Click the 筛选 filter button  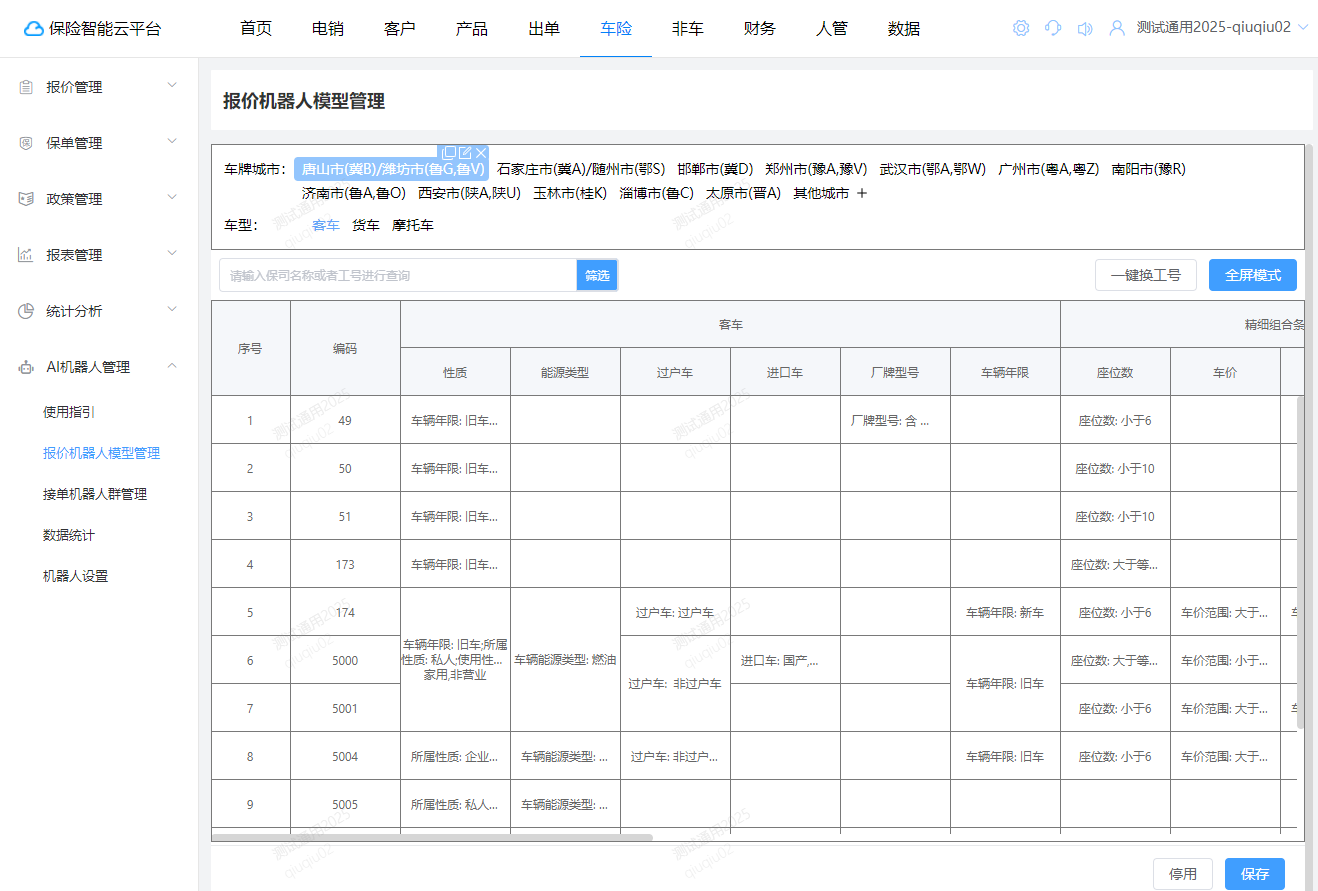tap(597, 275)
